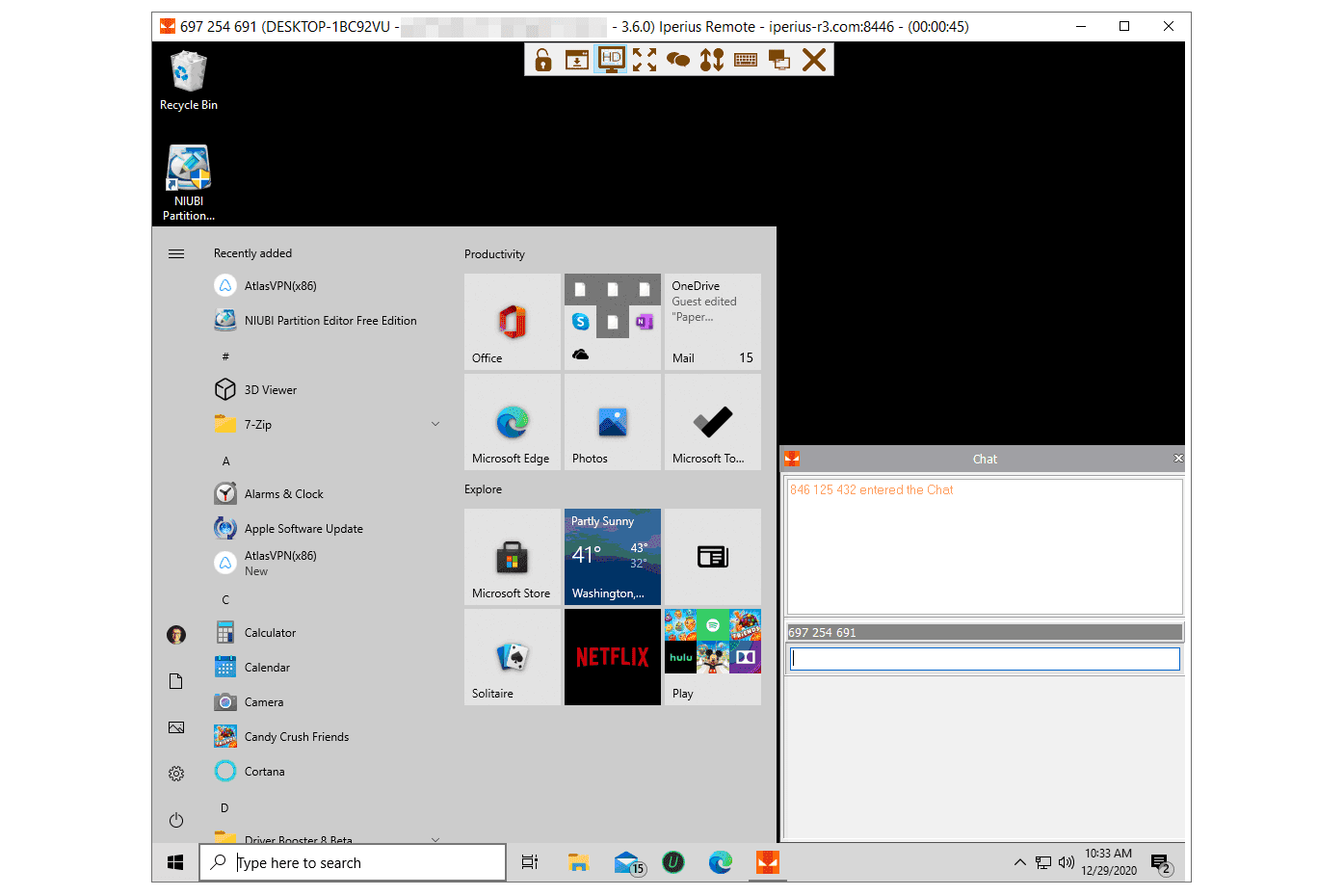The height and width of the screenshot is (896, 1344).
Task: Open Alarms & Clock app
Action: 328,494
